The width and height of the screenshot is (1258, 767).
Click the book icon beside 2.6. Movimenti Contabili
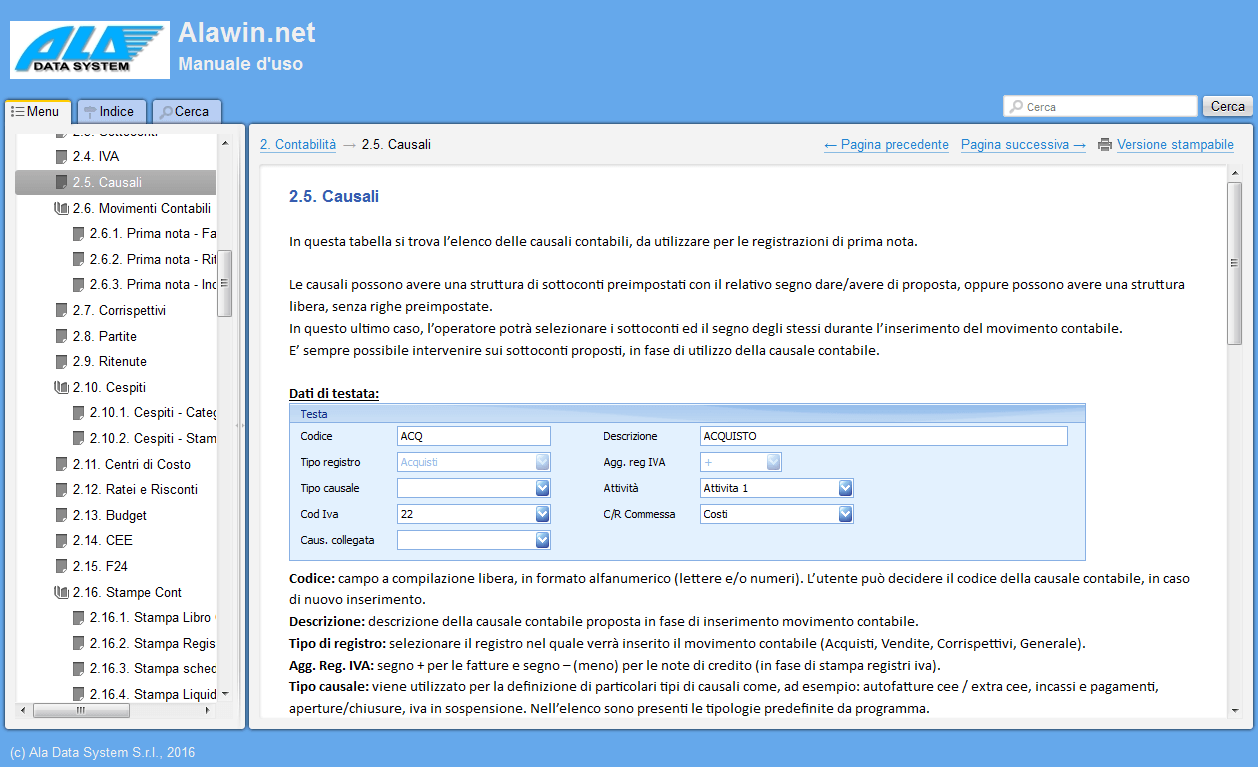tap(61, 208)
